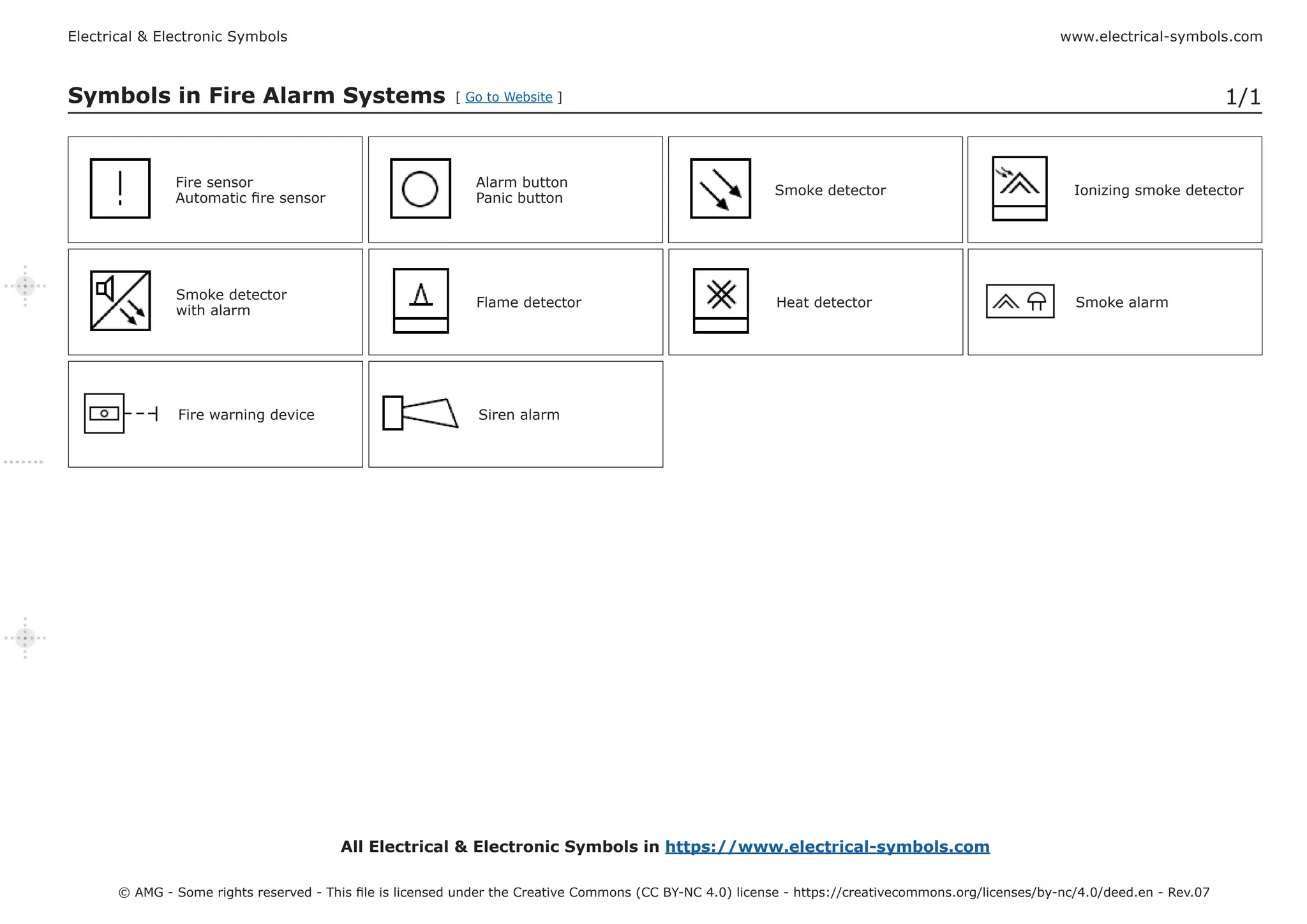Click the Smoke detector arrows symbol
Image resolution: width=1307 pixels, height=924 pixels.
click(x=721, y=189)
